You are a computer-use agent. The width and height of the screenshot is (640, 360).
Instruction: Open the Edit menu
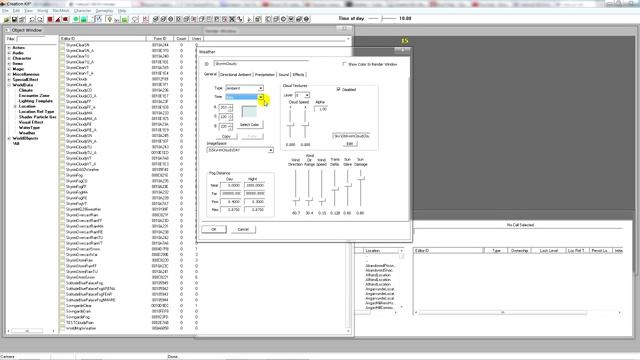click(17, 11)
